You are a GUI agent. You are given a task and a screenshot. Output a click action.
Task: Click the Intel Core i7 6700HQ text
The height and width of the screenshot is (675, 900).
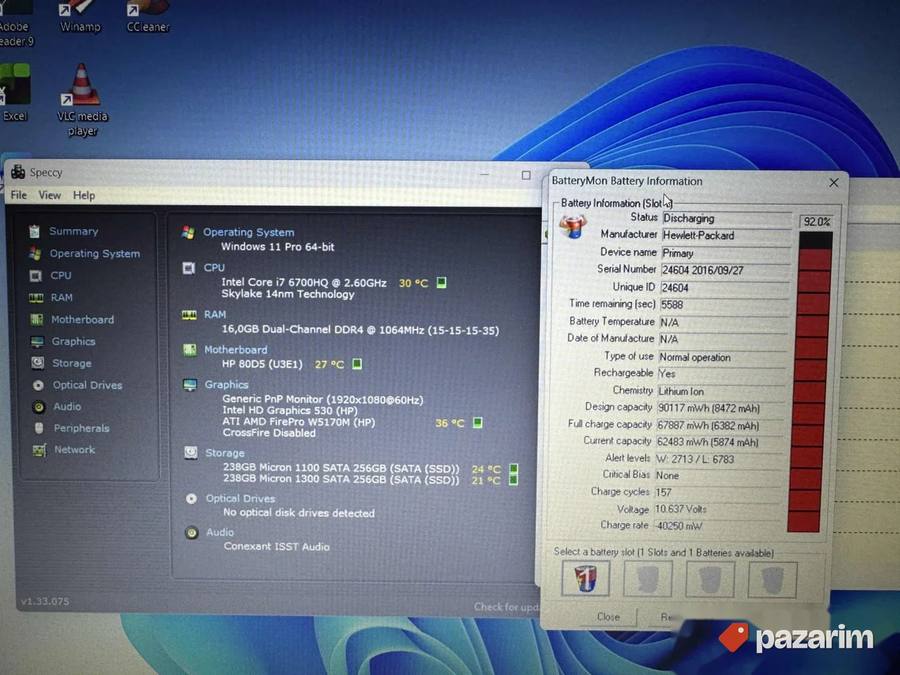pyautogui.click(x=304, y=282)
